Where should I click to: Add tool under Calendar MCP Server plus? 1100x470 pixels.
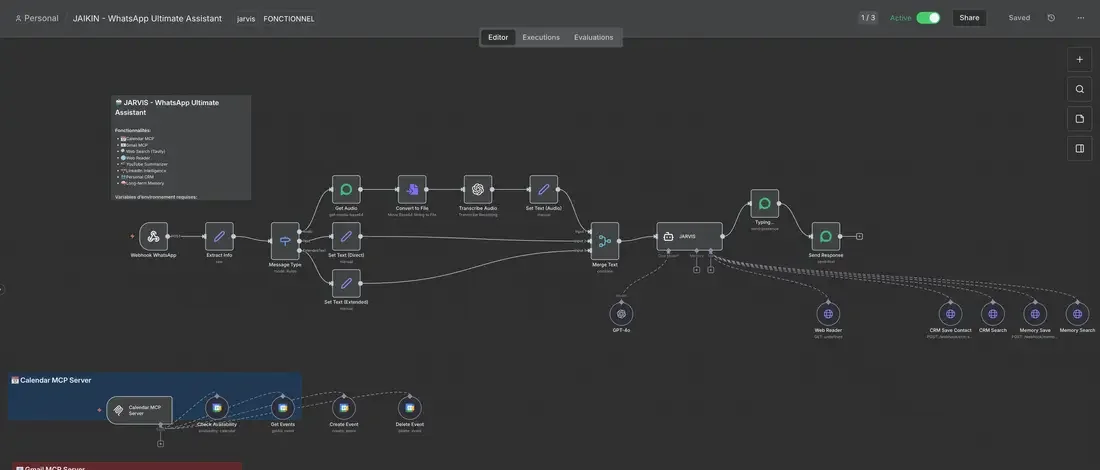click(x=161, y=443)
